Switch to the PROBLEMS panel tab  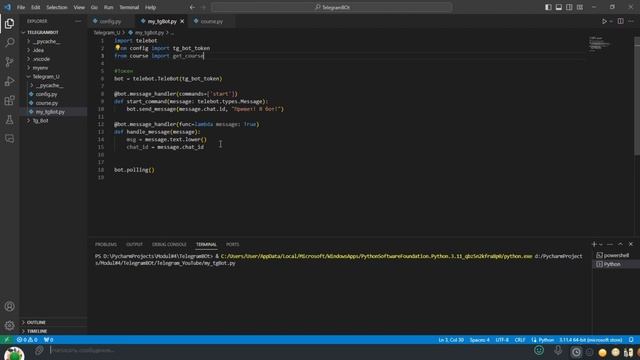click(106, 244)
